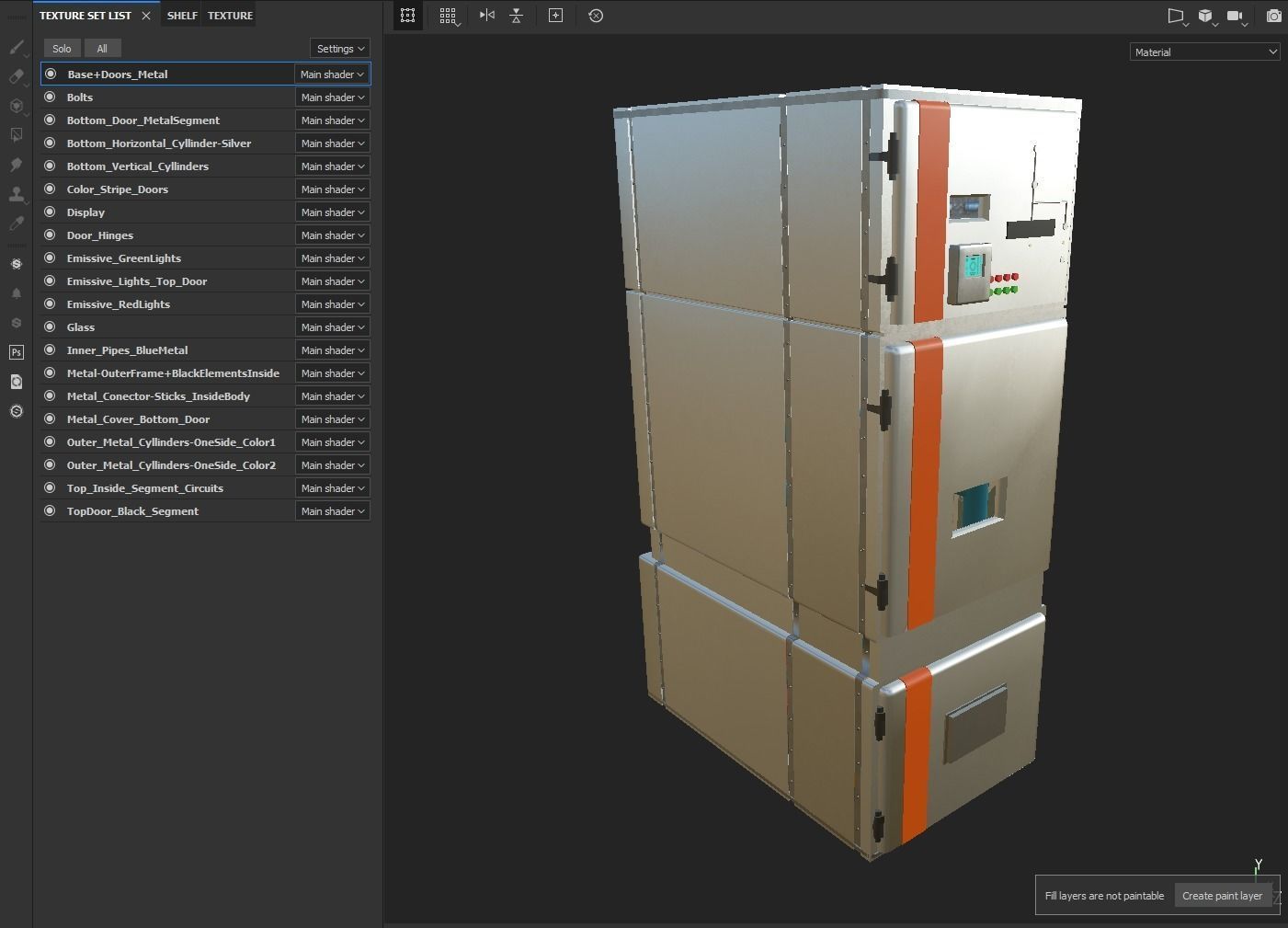Click the reset rotation clock icon
The width and height of the screenshot is (1288, 928).
[x=596, y=16]
